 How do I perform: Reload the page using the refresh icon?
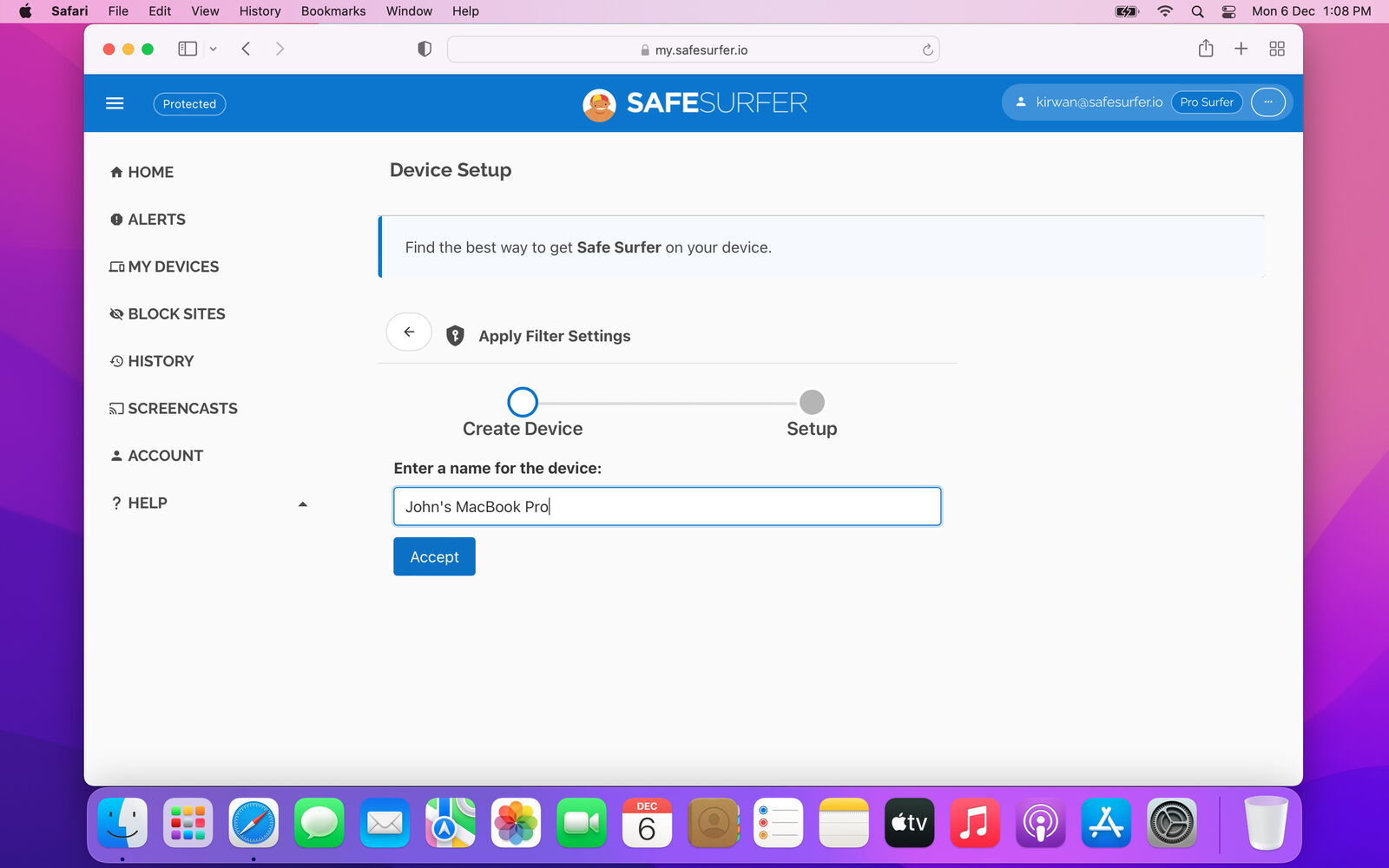coord(927,49)
